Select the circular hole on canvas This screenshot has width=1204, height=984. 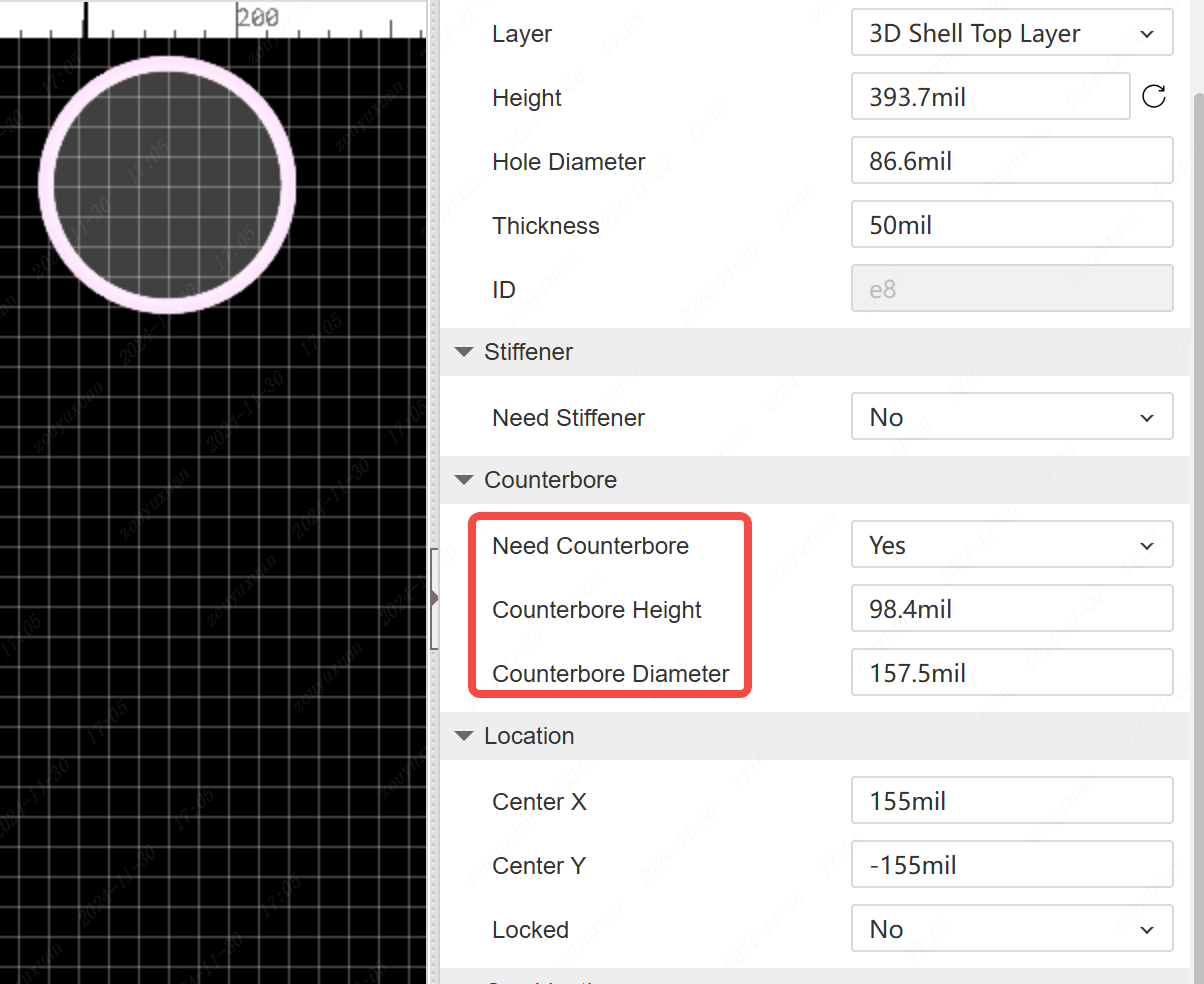[x=167, y=185]
